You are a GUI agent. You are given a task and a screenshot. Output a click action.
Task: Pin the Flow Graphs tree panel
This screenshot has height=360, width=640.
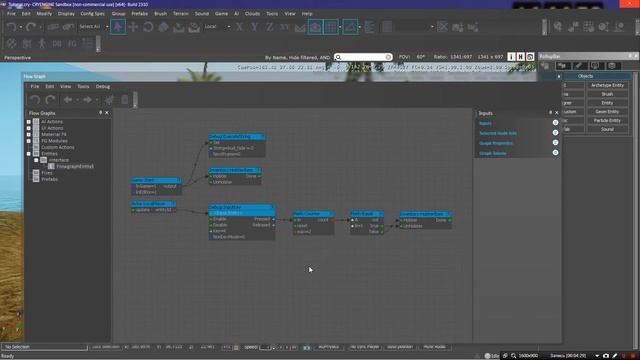tap(100, 113)
